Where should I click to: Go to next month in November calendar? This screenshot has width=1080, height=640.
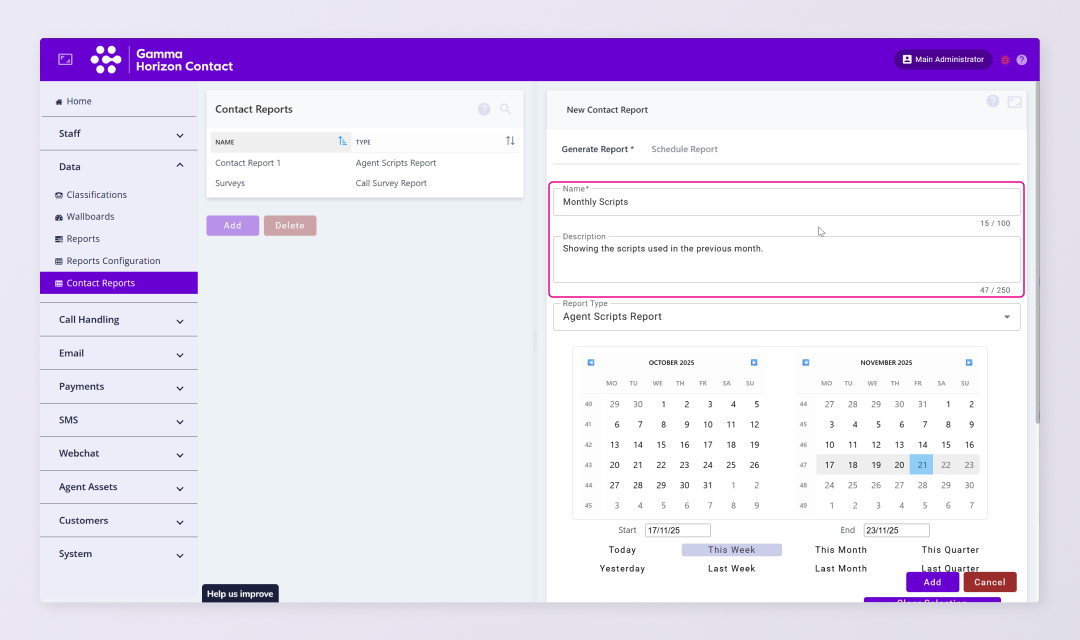point(968,362)
